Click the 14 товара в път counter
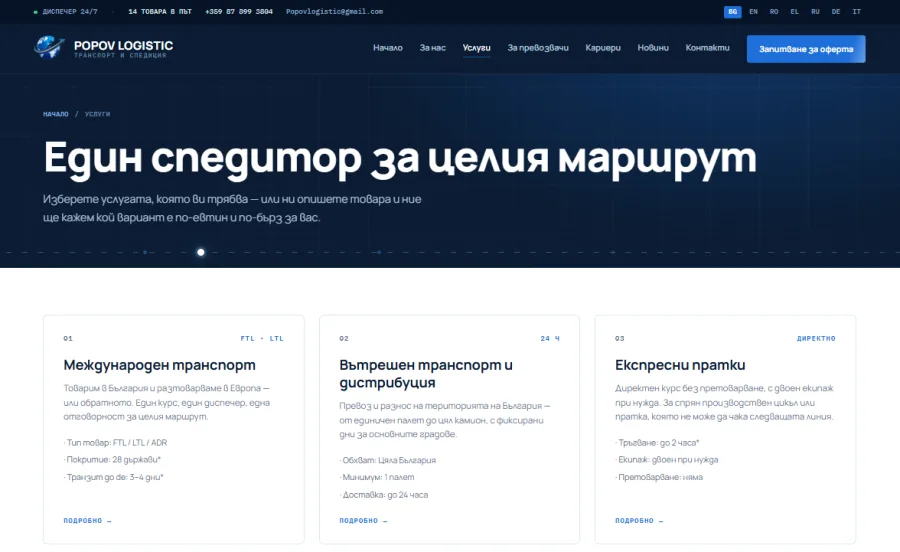Image resolution: width=900 pixels, height=552 pixels. coord(160,11)
